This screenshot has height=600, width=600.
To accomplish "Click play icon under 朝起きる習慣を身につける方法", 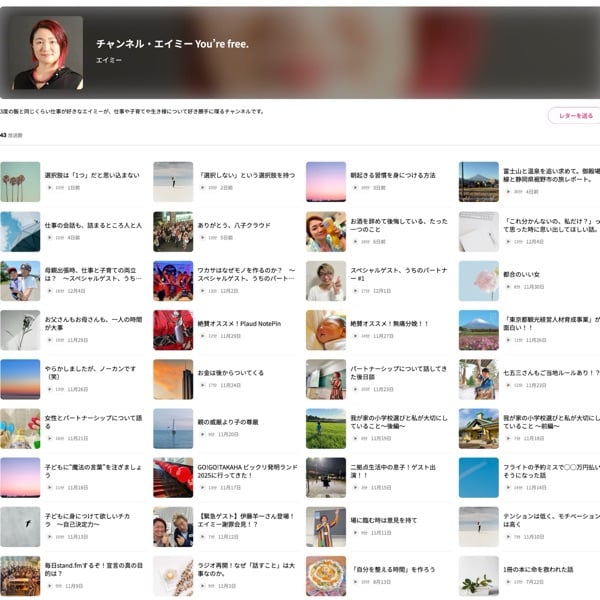I will [x=354, y=188].
